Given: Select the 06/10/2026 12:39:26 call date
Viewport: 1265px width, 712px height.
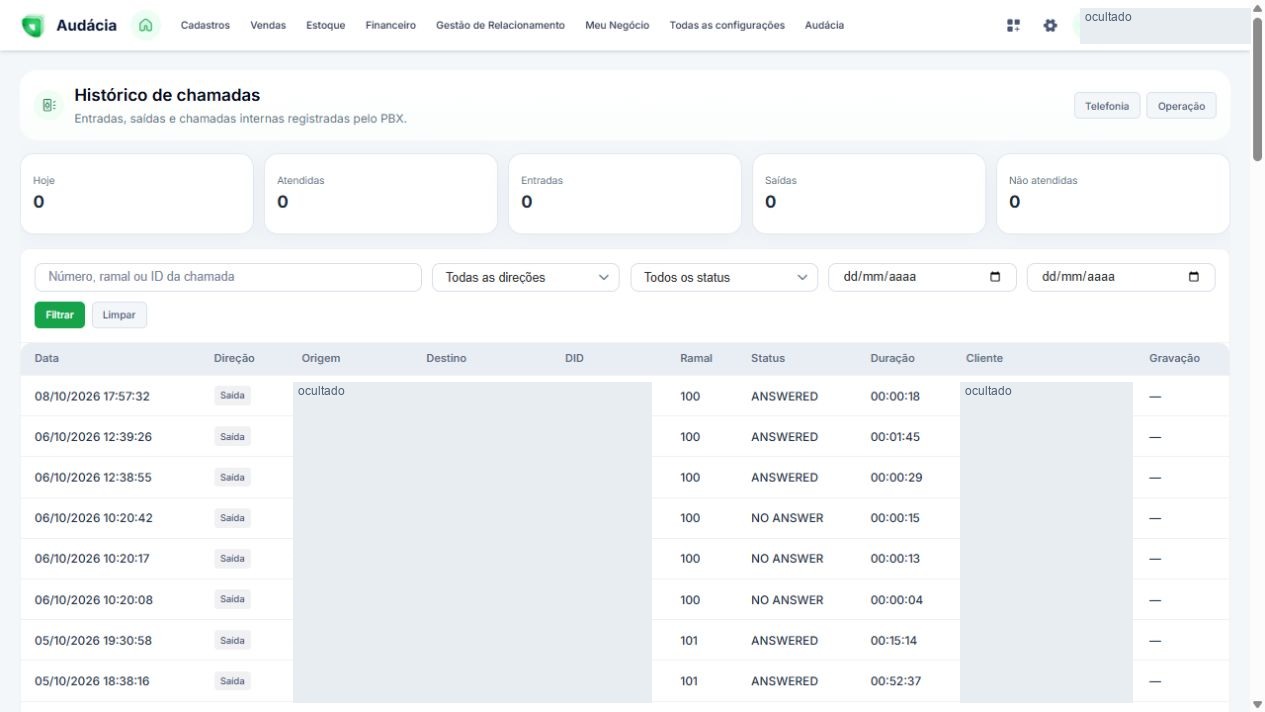Looking at the screenshot, I should click(x=93, y=437).
